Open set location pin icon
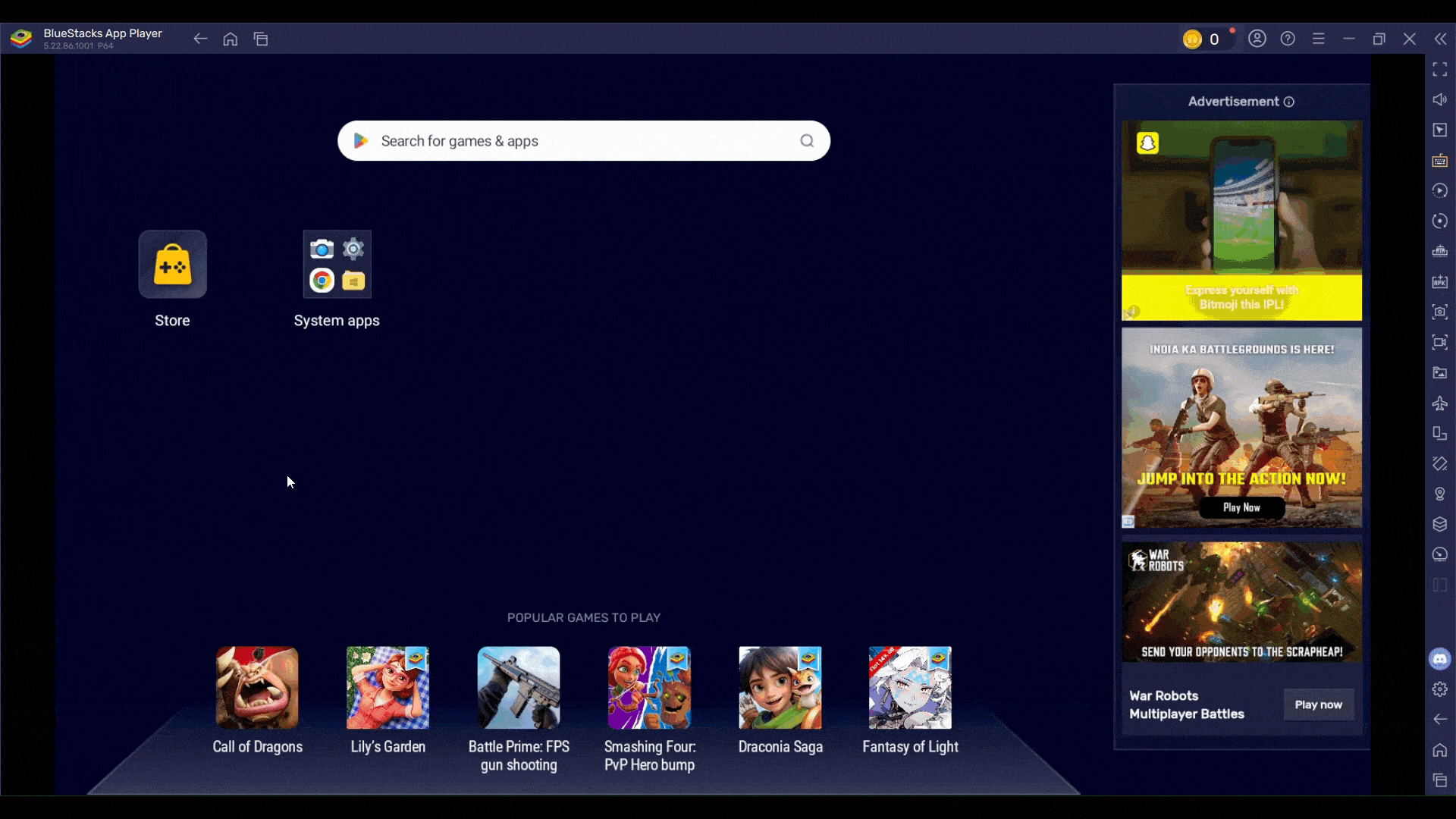The width and height of the screenshot is (1456, 819). tap(1440, 494)
